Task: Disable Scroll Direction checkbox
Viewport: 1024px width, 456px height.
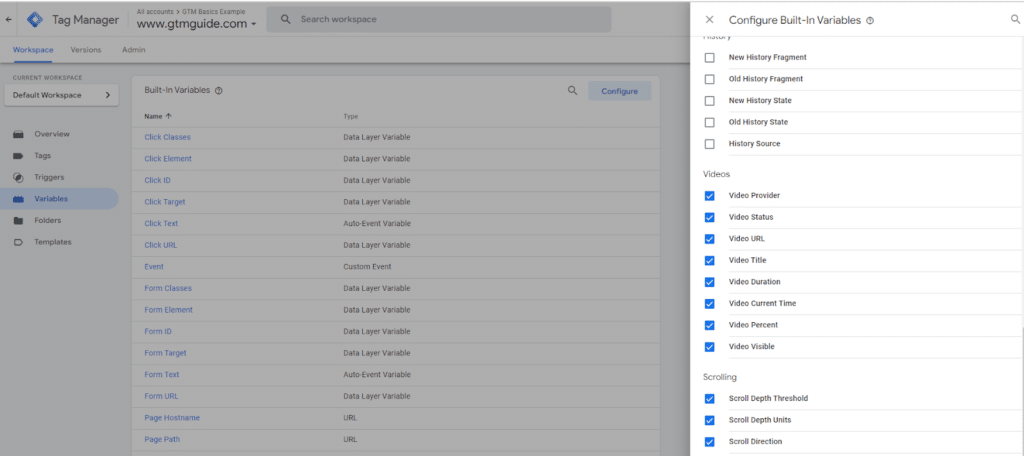Action: (x=710, y=442)
